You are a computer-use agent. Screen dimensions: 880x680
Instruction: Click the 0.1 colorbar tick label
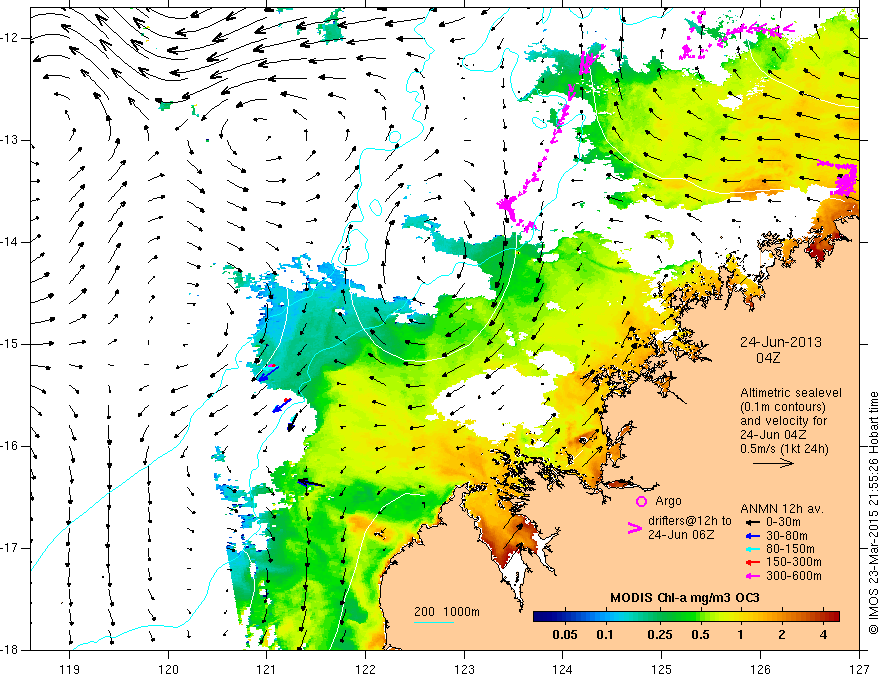click(x=604, y=635)
